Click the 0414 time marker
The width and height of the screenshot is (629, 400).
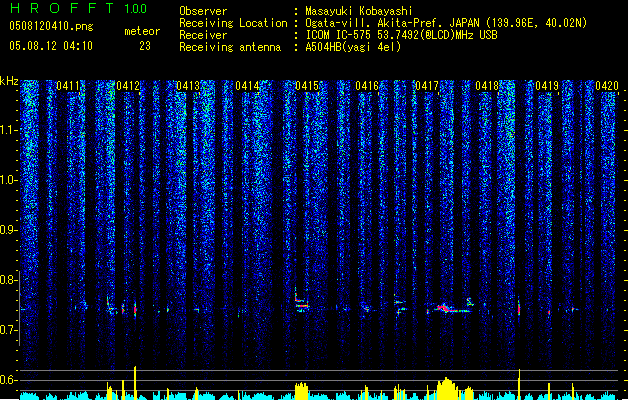247,86
